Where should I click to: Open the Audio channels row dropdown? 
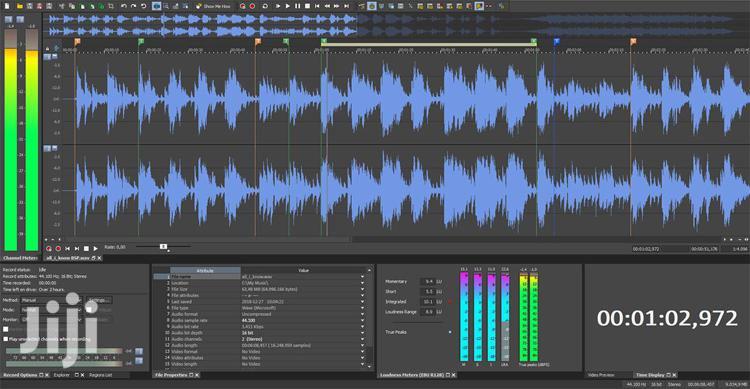362,339
